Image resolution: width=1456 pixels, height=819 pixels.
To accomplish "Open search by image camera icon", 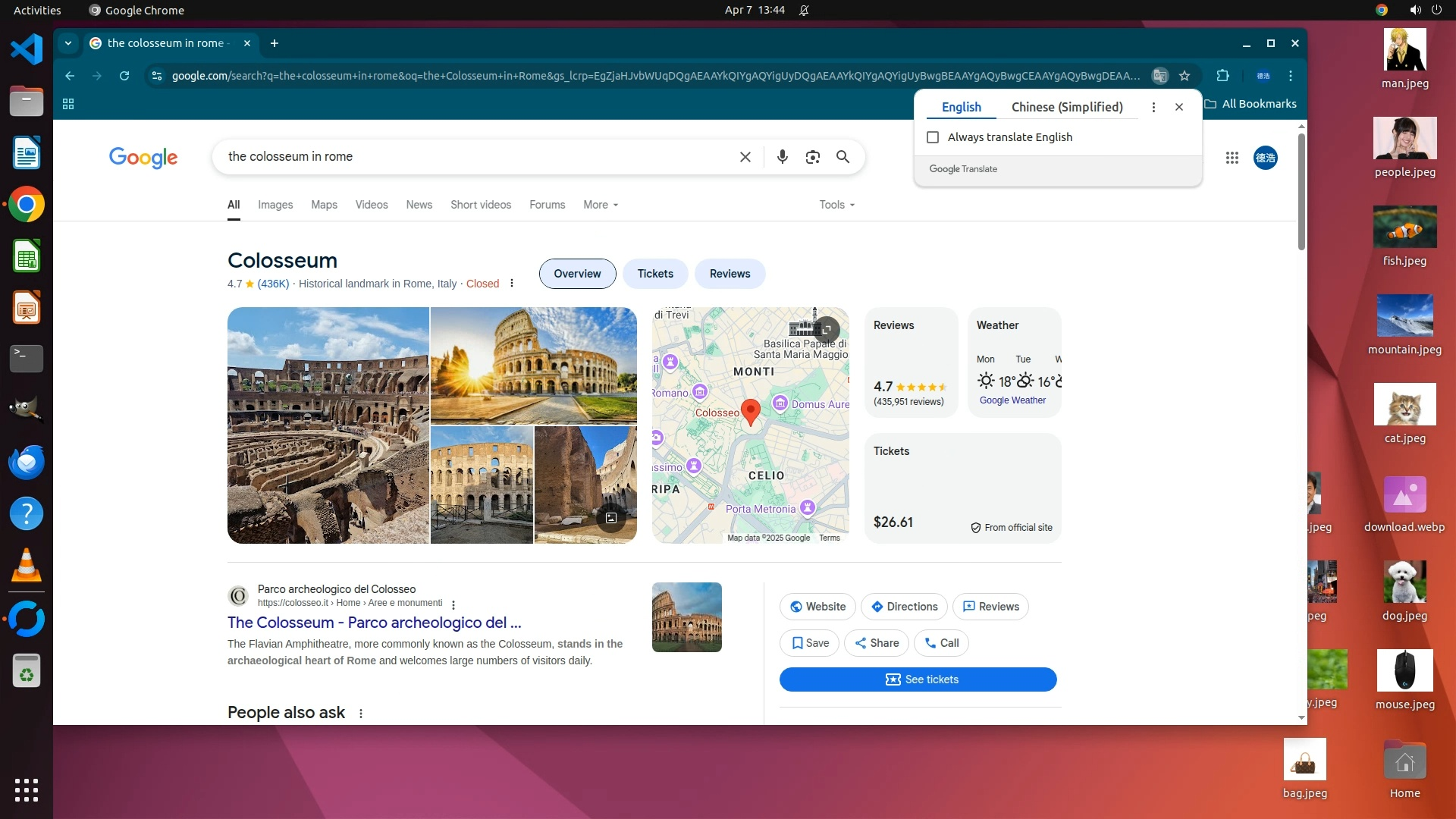I will pos(812,157).
